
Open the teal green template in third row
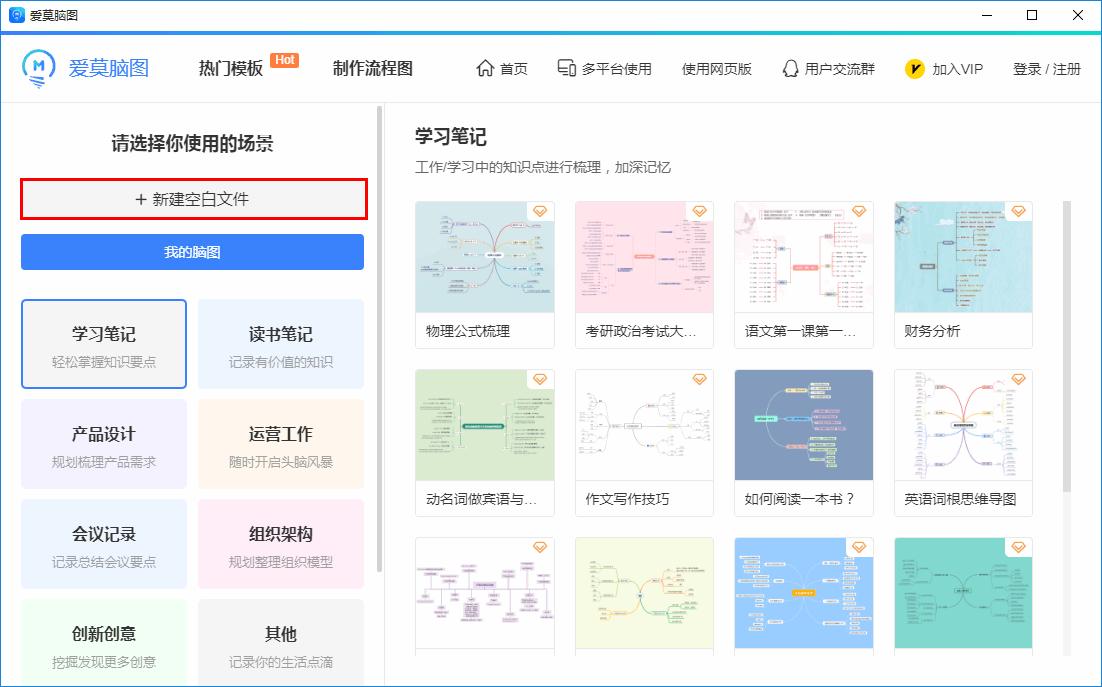(964, 593)
